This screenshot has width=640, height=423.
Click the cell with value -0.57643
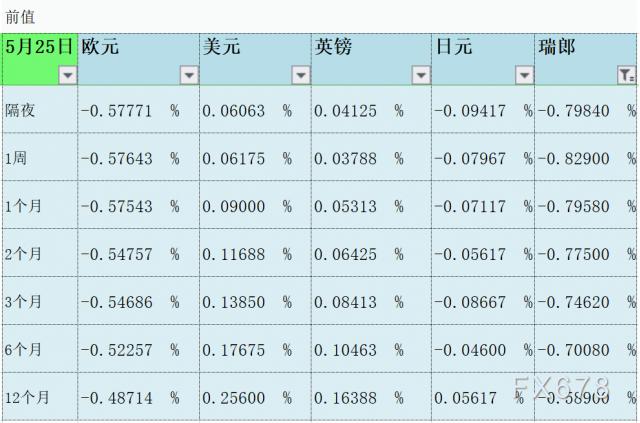click(x=138, y=157)
